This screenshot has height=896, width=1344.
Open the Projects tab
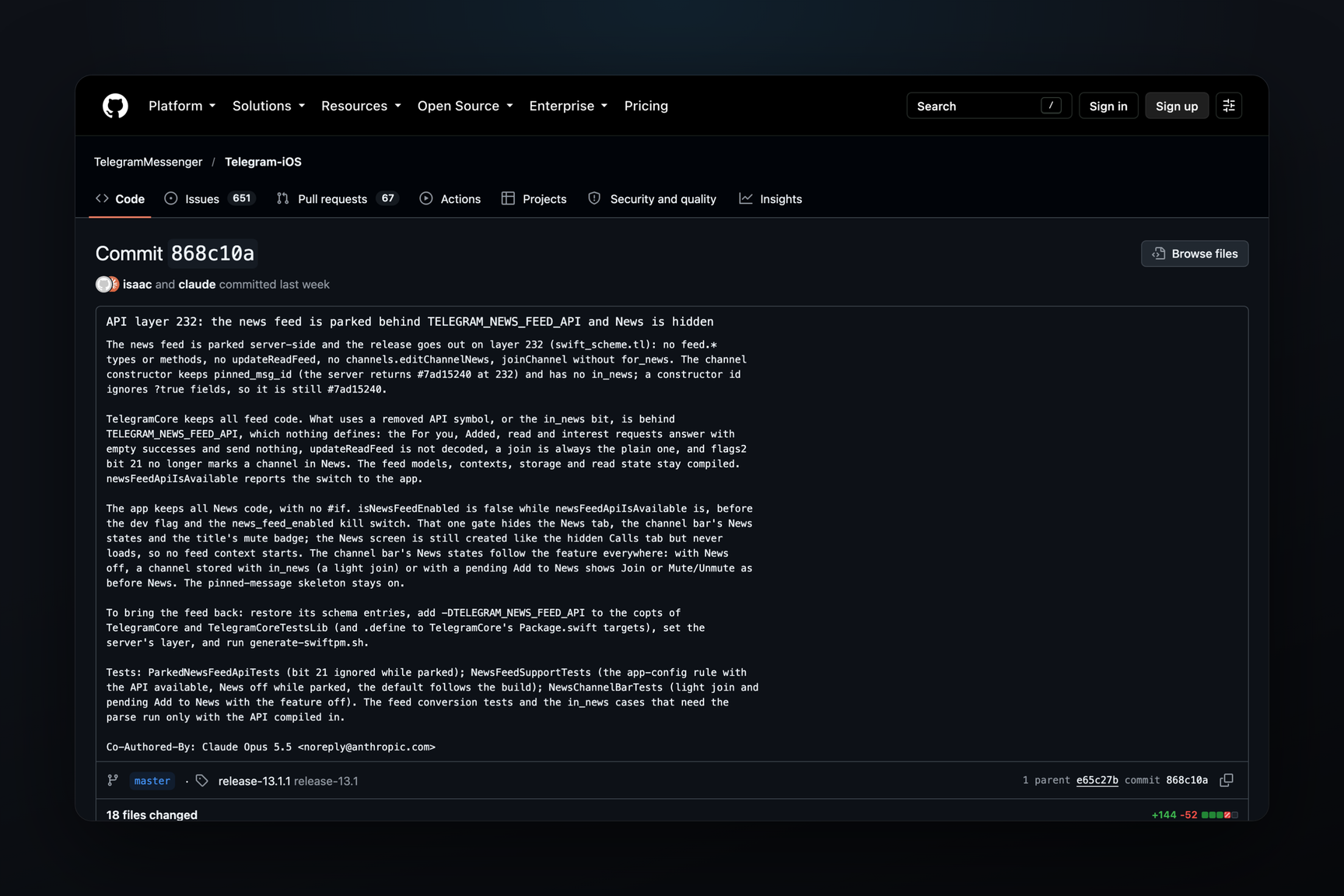534,199
